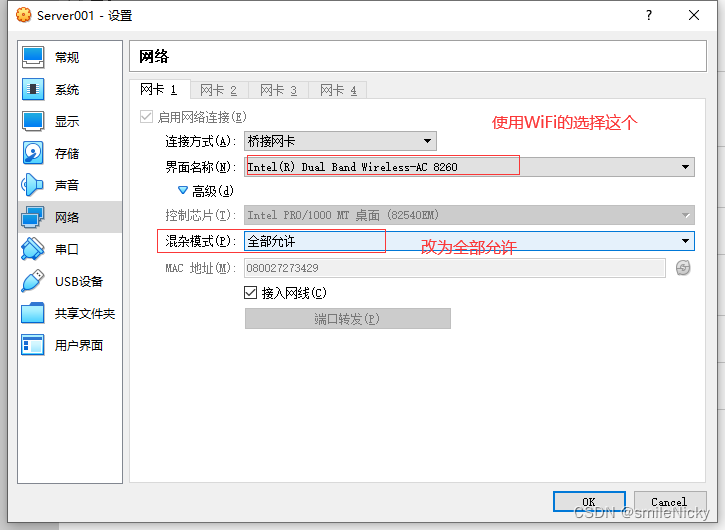Regenerate MAC address with refresh icon
Viewport: 725px width, 530px height.
[683, 268]
